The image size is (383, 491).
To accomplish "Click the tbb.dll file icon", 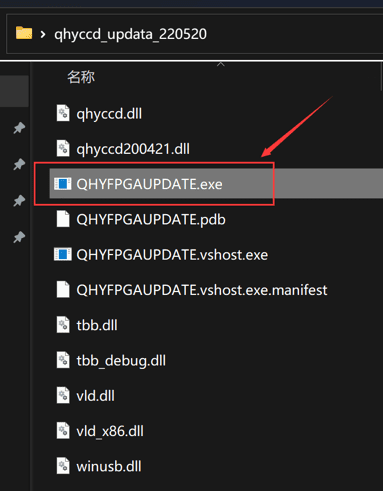I will click(x=63, y=325).
